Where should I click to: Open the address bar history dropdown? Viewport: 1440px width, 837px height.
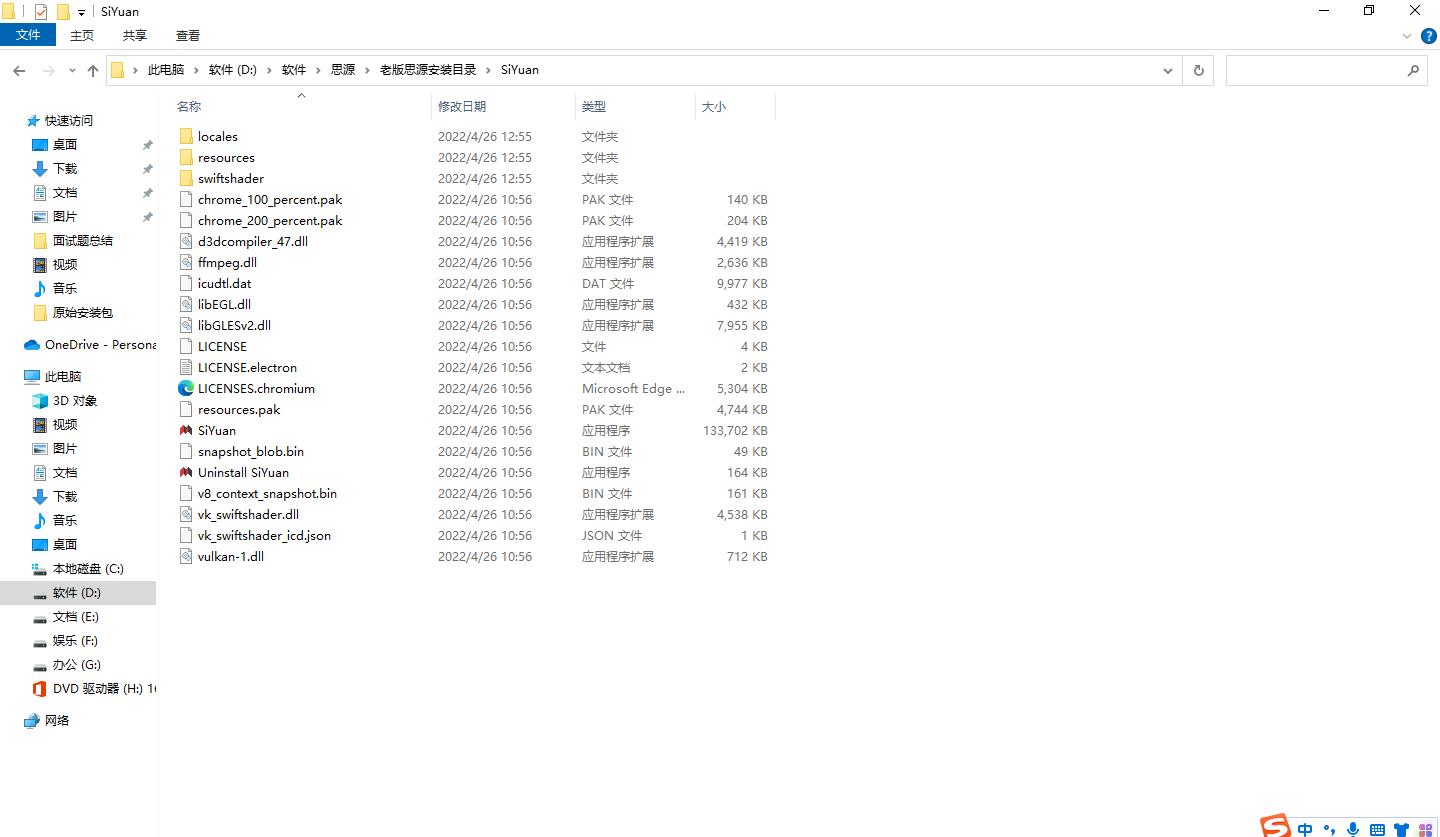click(1167, 70)
